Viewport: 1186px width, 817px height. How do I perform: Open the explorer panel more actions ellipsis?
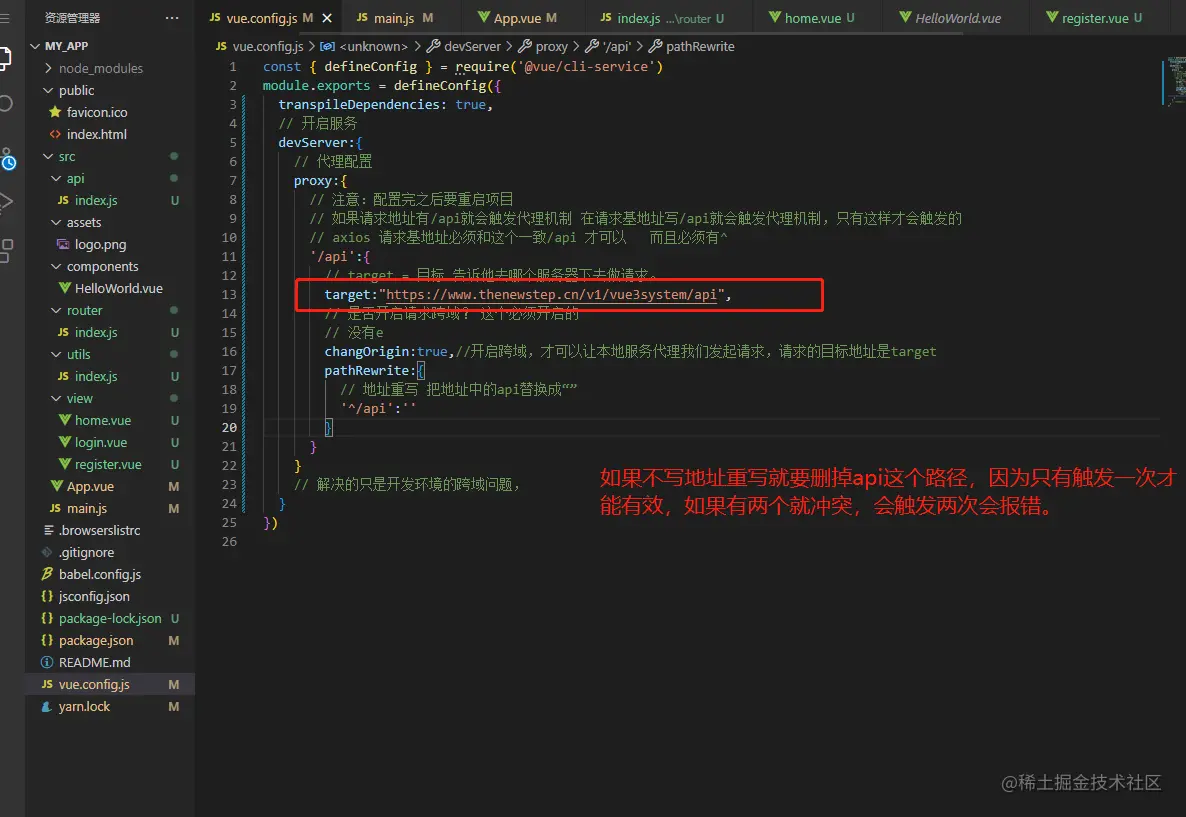[172, 17]
